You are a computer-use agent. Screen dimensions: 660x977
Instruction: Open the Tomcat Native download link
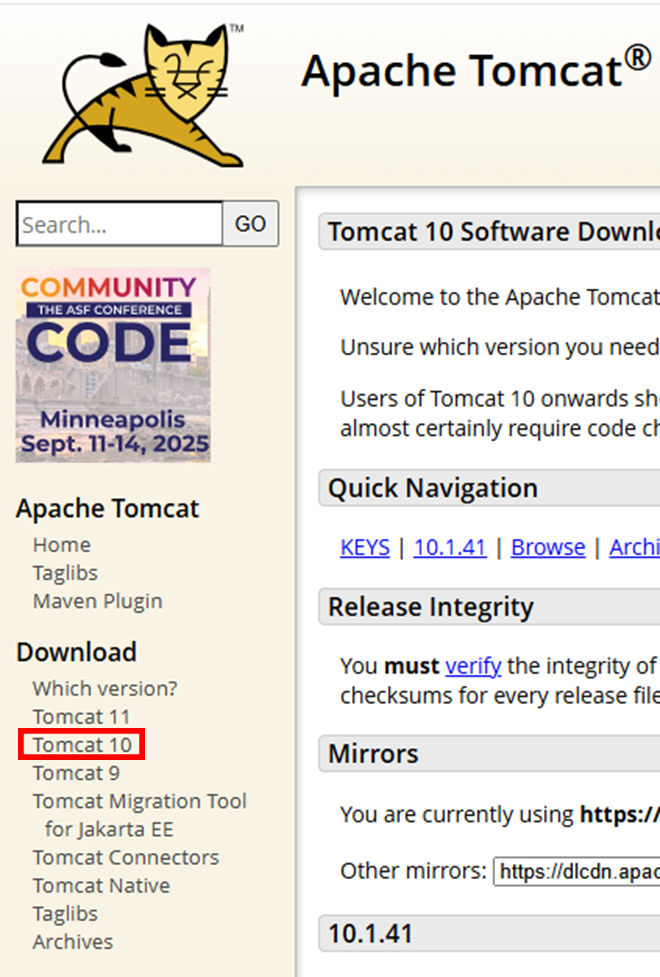(102, 885)
